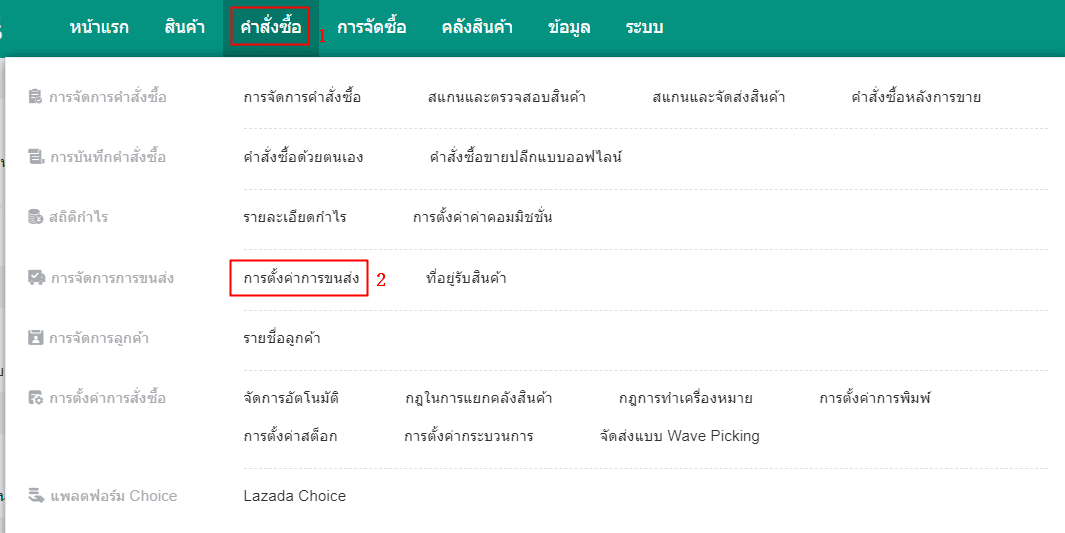Click the แพลตฟอร์ม Choice category icon

(36, 496)
